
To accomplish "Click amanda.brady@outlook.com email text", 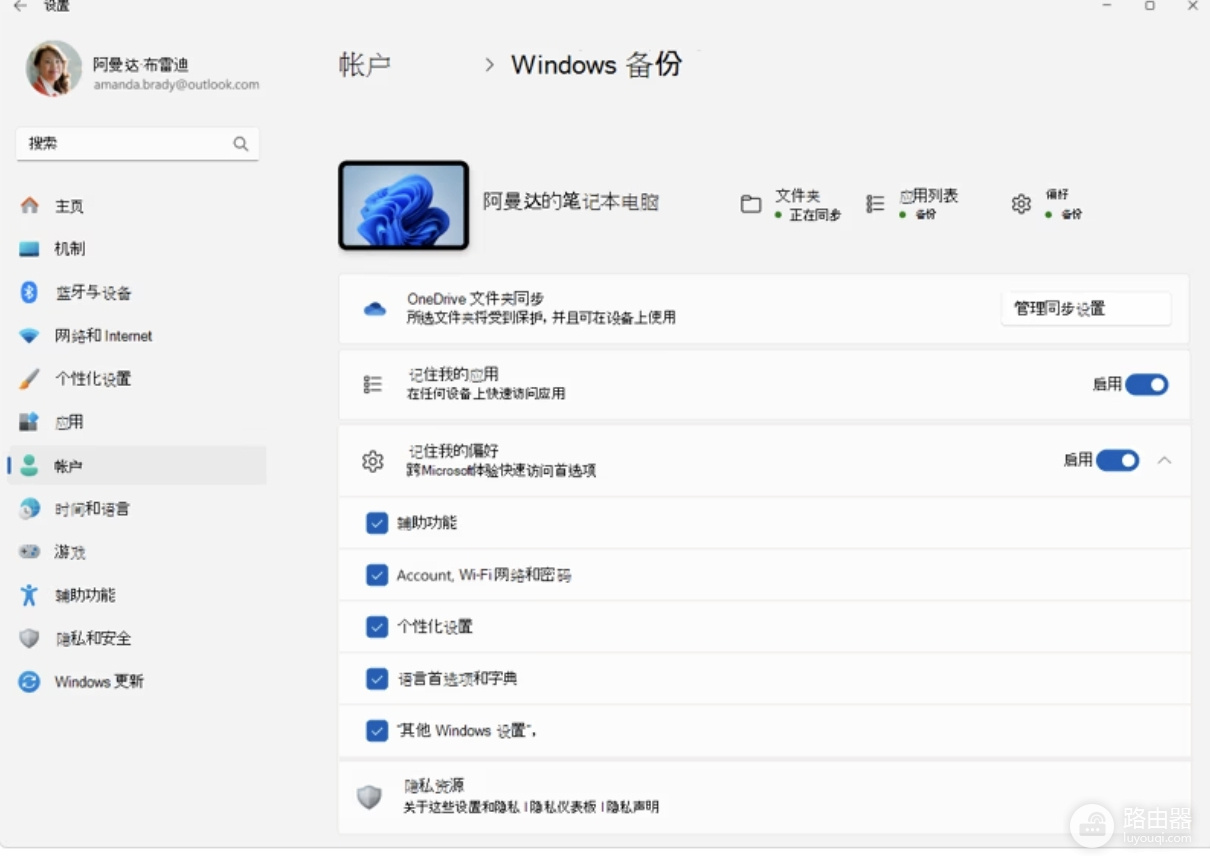I will (x=176, y=85).
